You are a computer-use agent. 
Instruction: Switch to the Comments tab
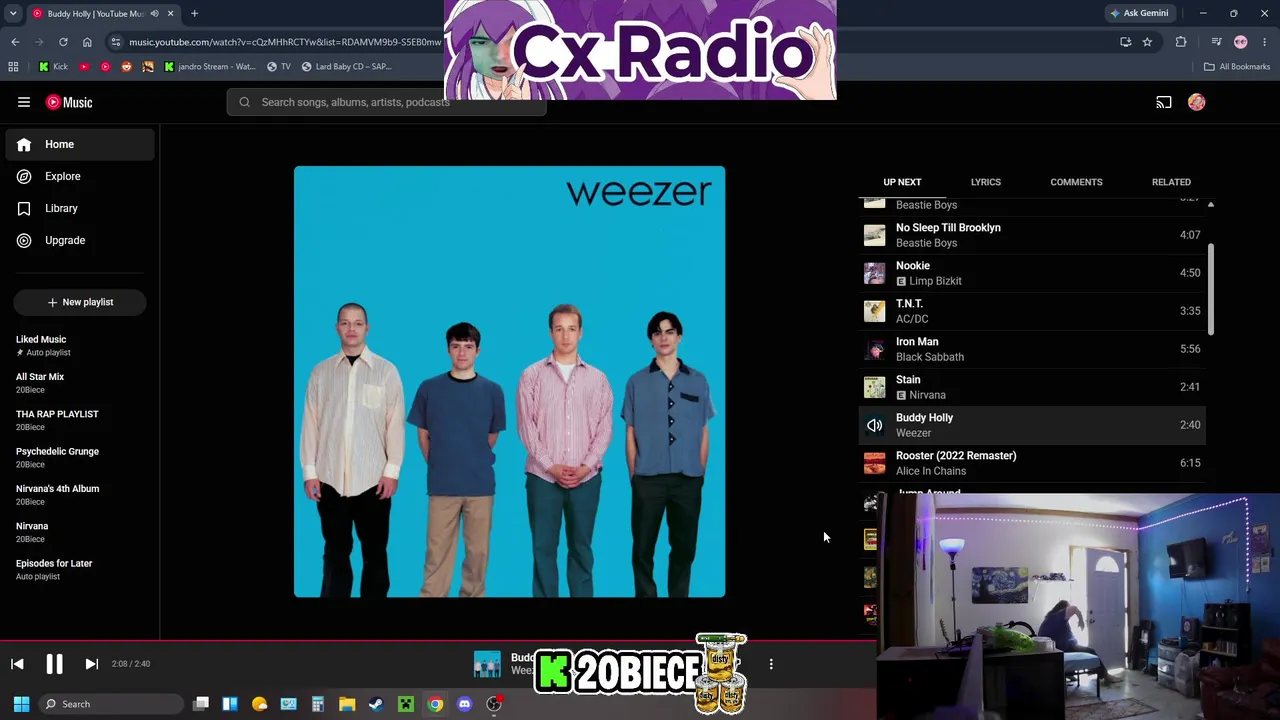click(x=1076, y=182)
